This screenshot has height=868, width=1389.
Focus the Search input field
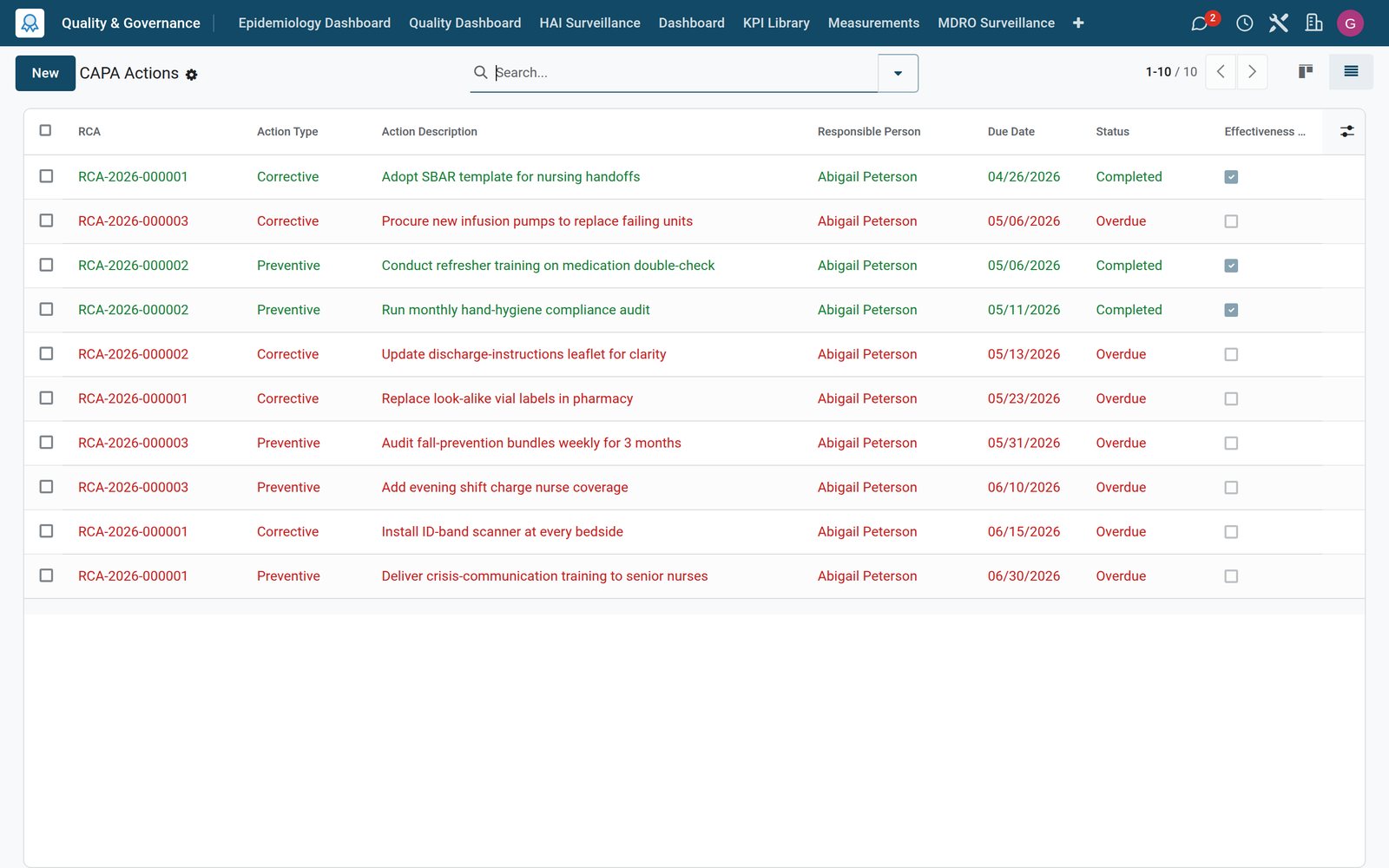coord(684,73)
